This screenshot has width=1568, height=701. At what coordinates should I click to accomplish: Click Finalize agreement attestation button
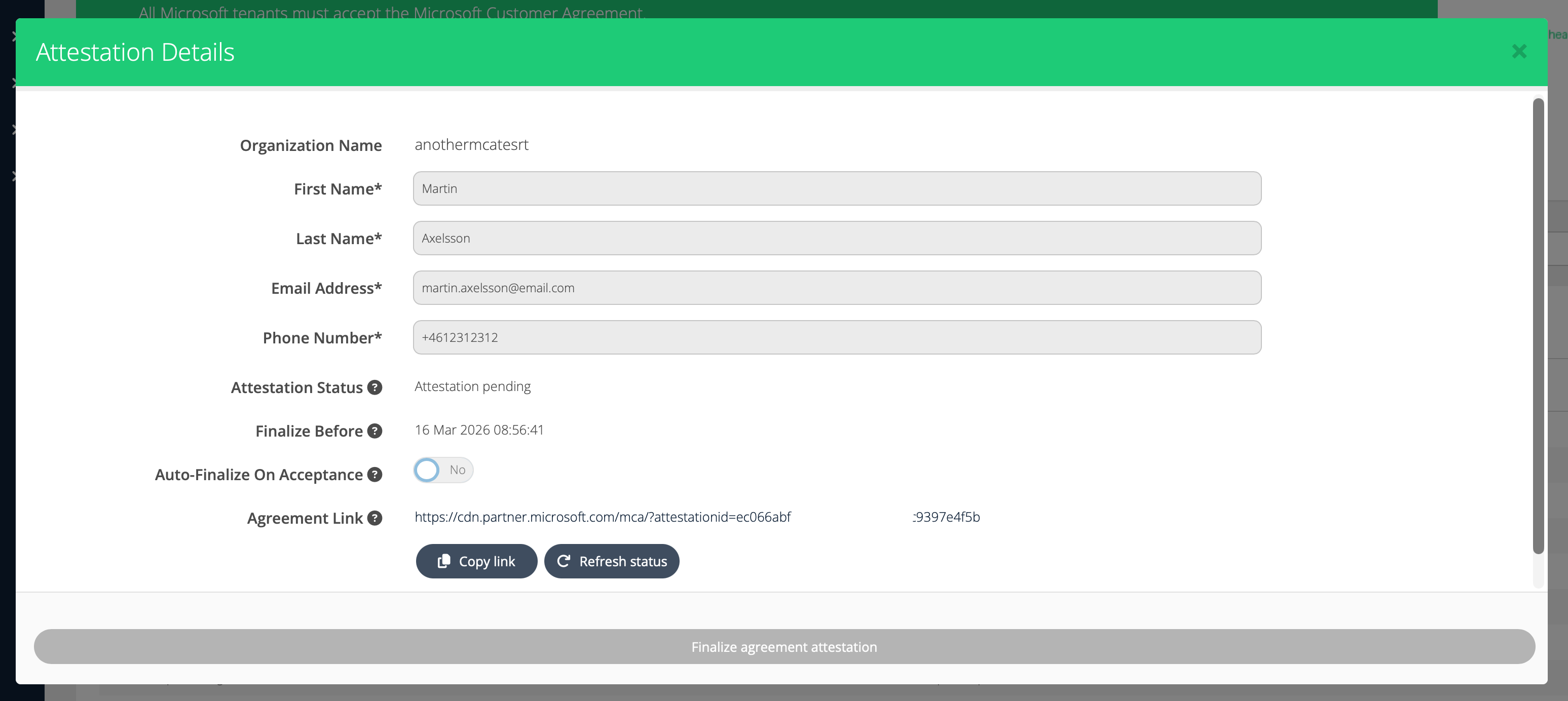pos(784,646)
